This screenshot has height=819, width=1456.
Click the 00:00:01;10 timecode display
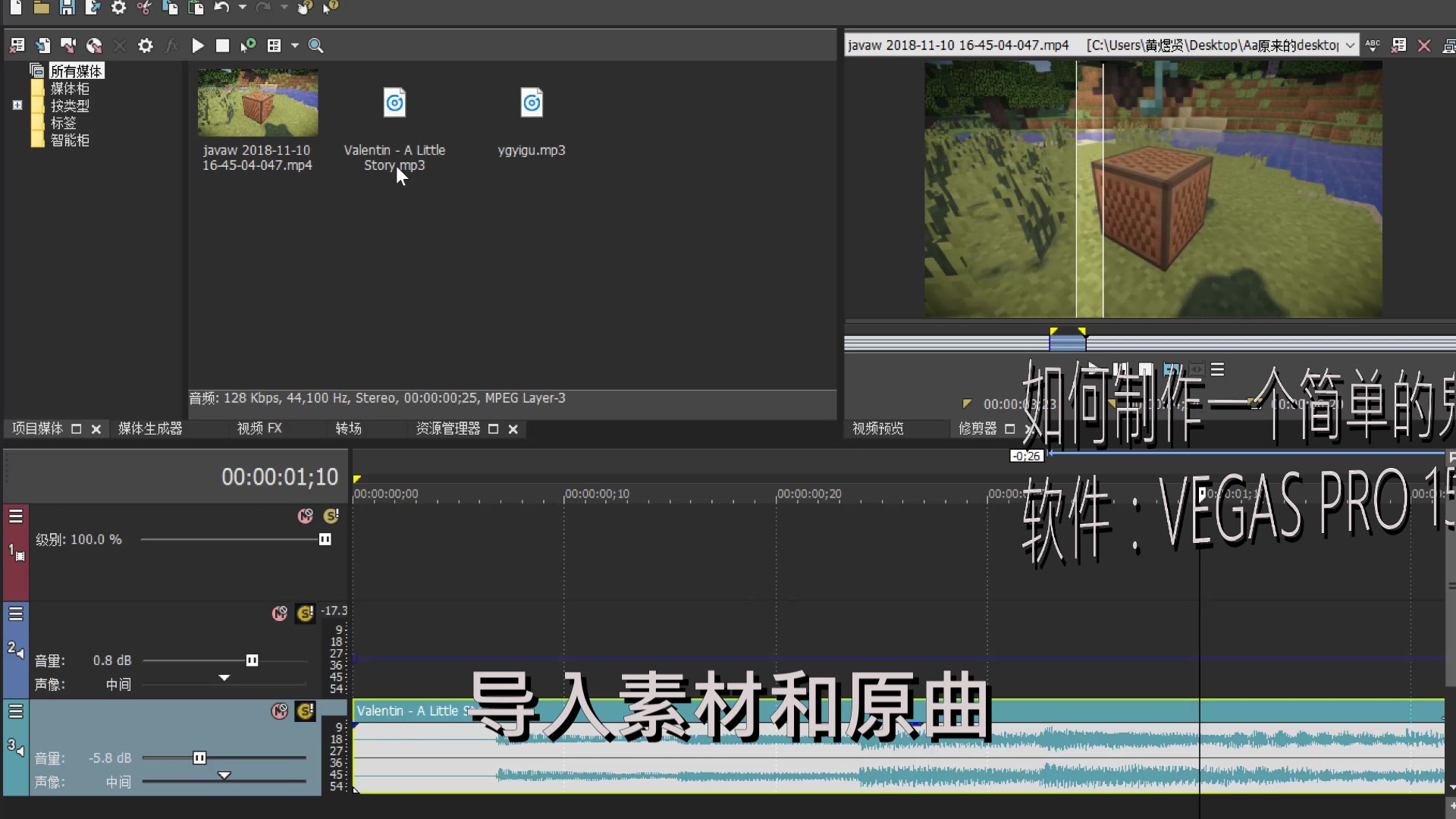(x=280, y=477)
